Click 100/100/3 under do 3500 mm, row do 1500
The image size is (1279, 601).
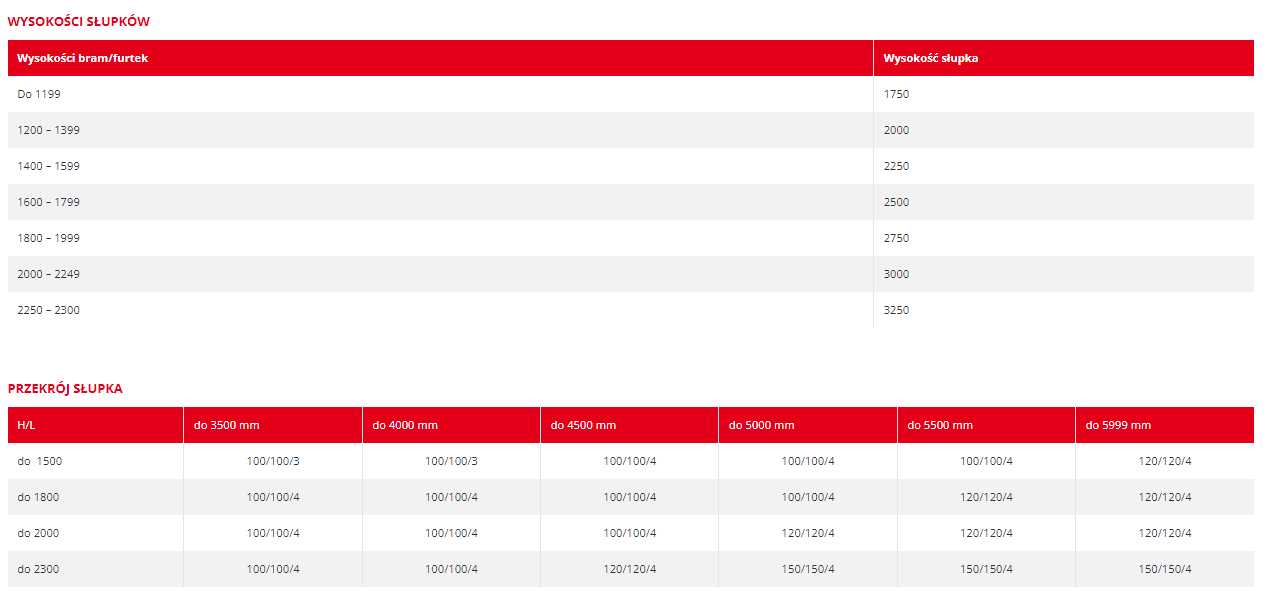click(x=273, y=461)
